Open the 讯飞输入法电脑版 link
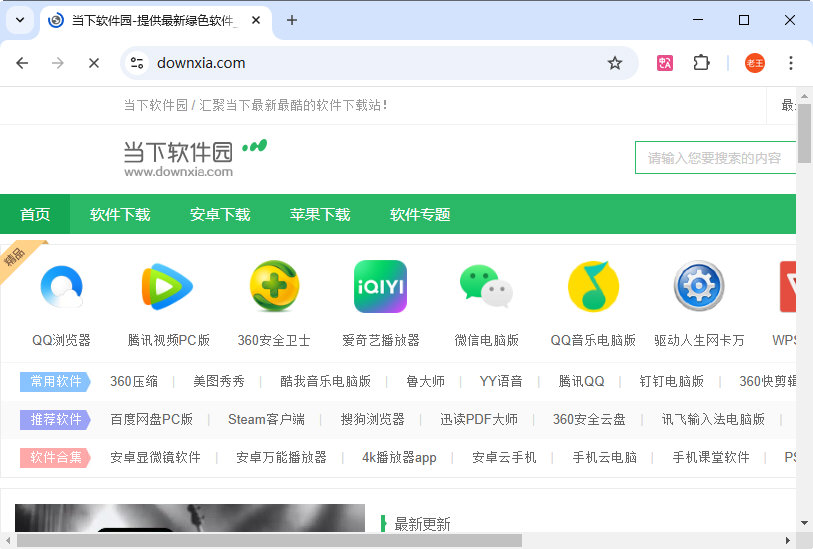 tap(713, 419)
